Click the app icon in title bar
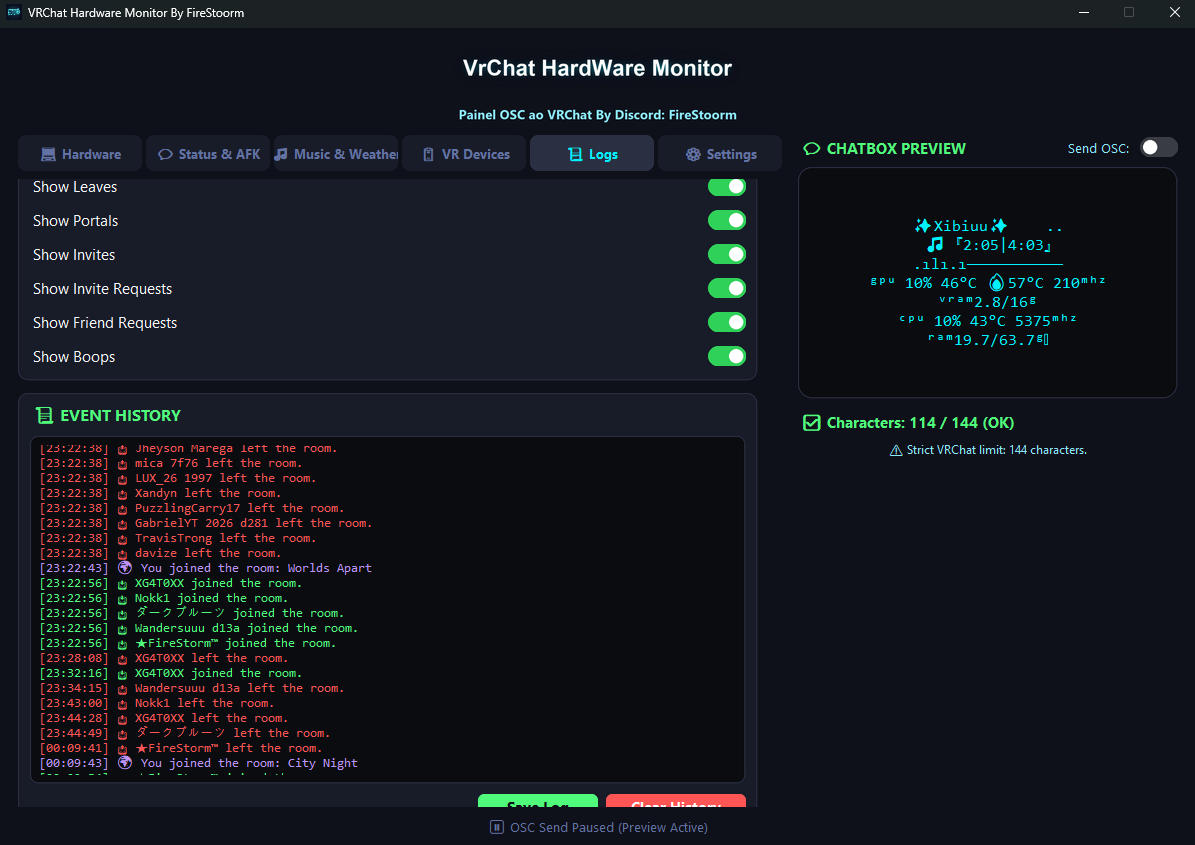Screen dimensions: 1195x845 (14, 12)
